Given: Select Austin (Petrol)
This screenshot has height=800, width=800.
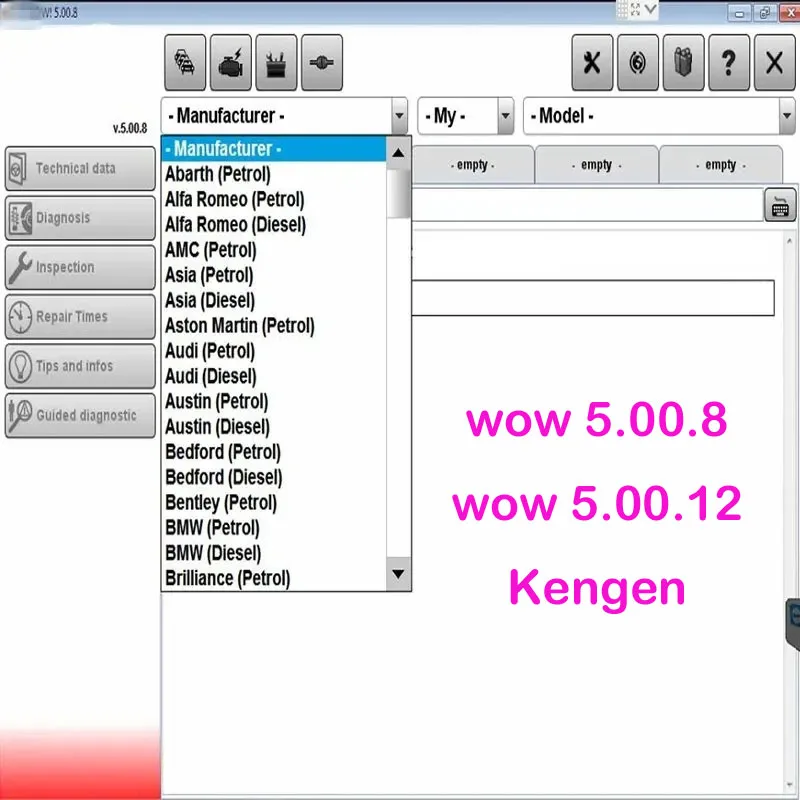Looking at the screenshot, I should pos(274,402).
